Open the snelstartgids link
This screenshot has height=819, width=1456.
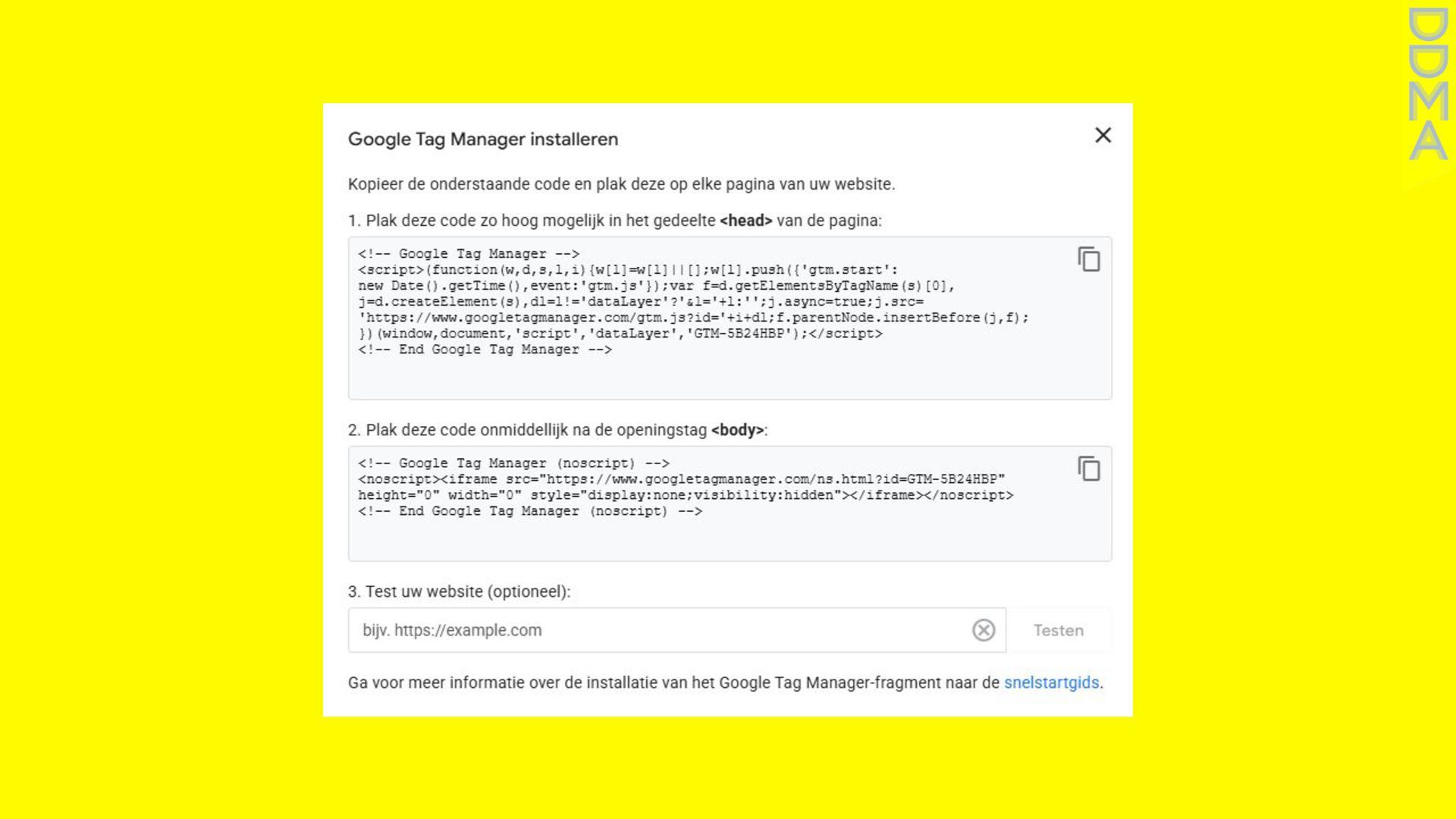pos(1051,682)
